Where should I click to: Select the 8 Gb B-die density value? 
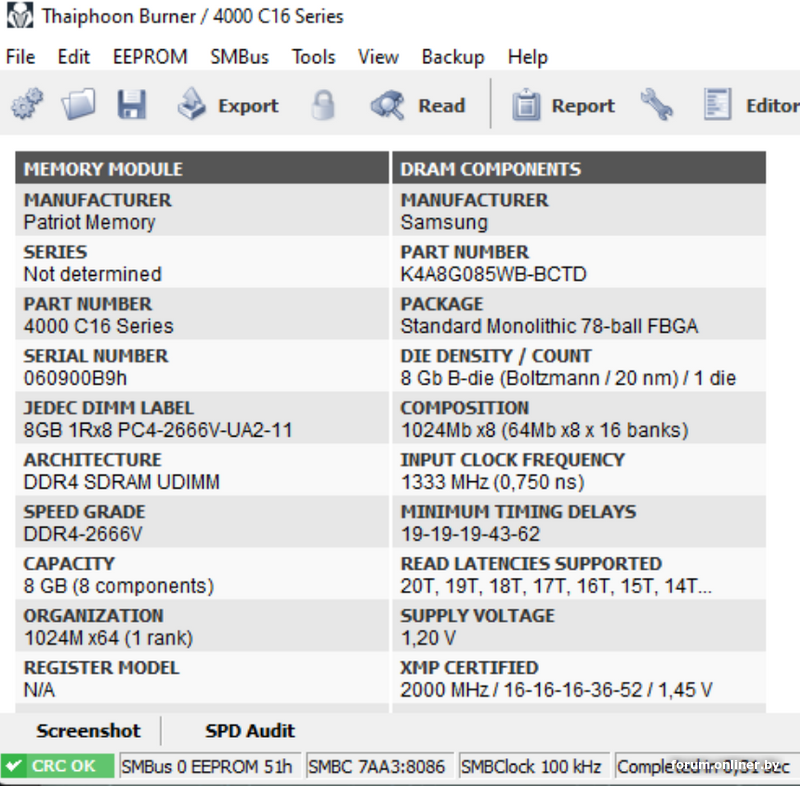[x=568, y=378]
